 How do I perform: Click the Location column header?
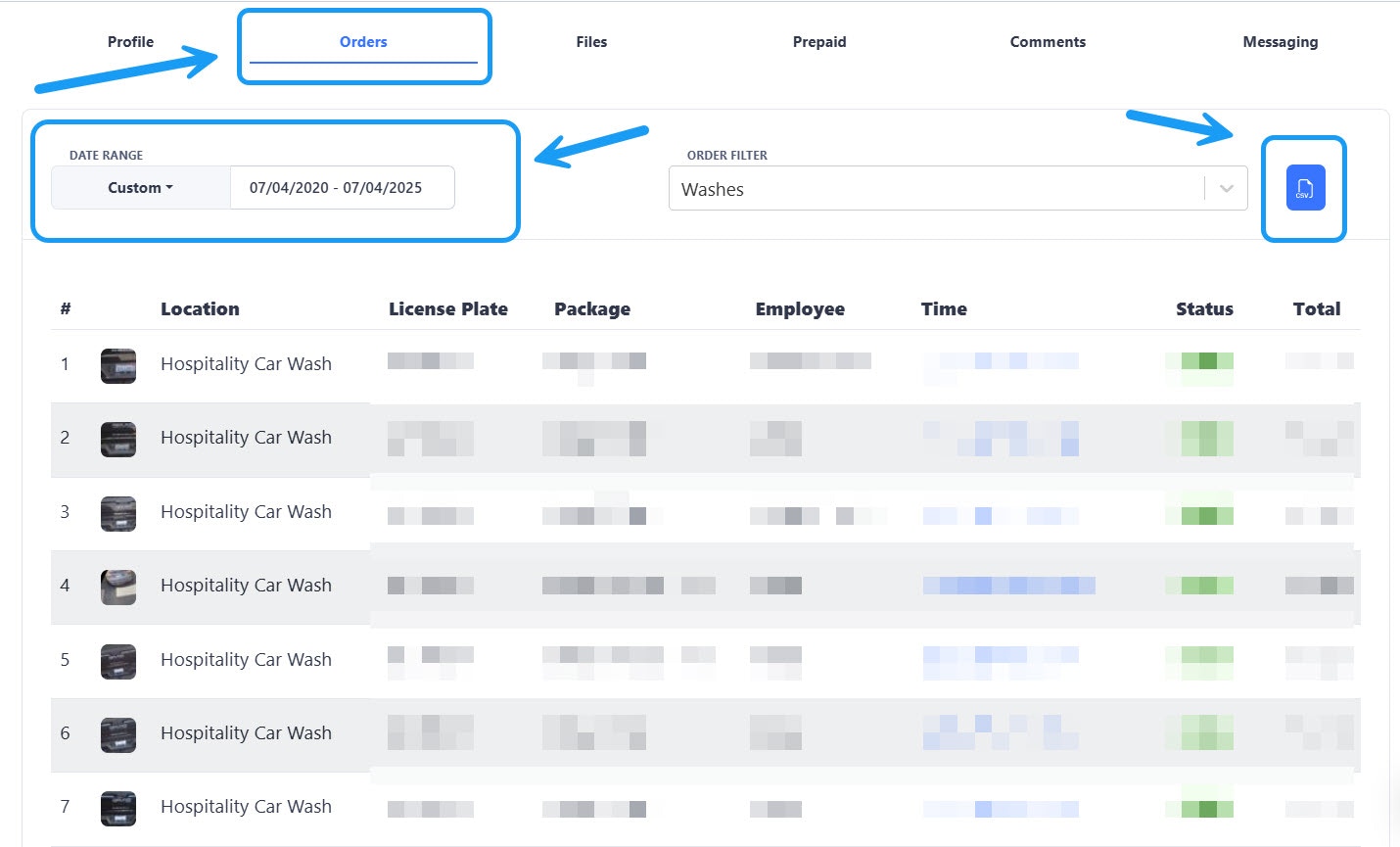click(200, 308)
